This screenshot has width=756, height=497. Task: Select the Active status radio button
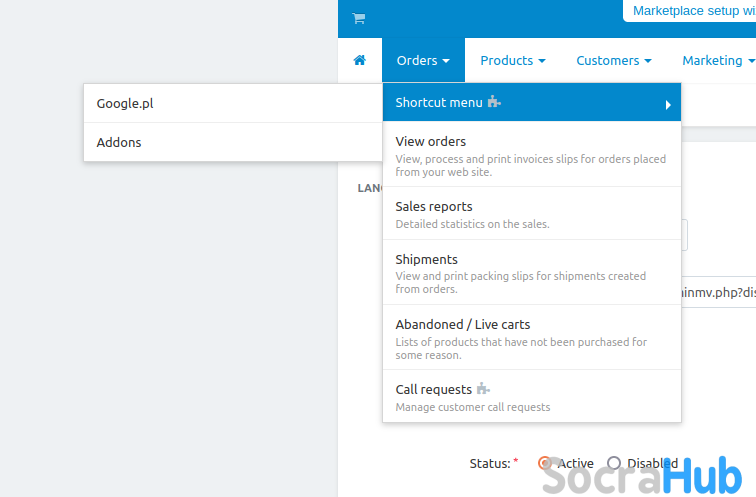point(545,463)
